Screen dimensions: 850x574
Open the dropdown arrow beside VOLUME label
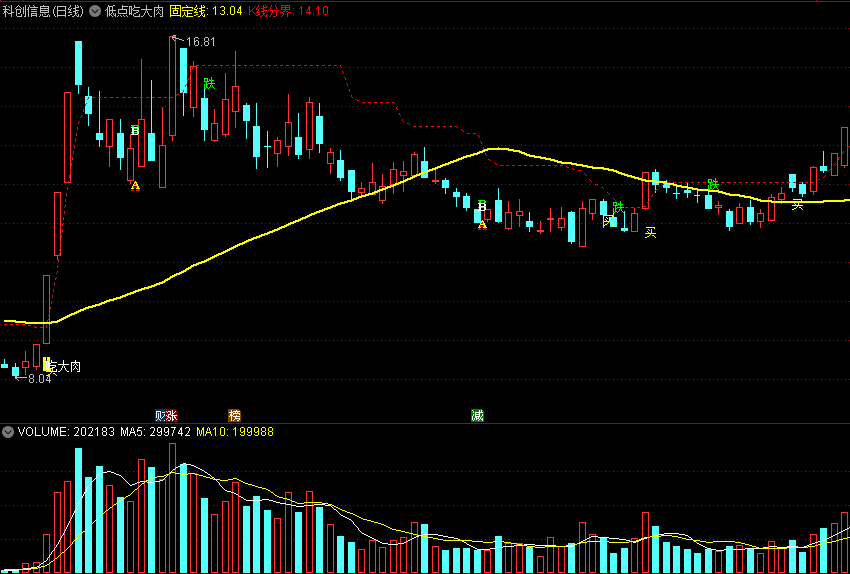coord(8,432)
